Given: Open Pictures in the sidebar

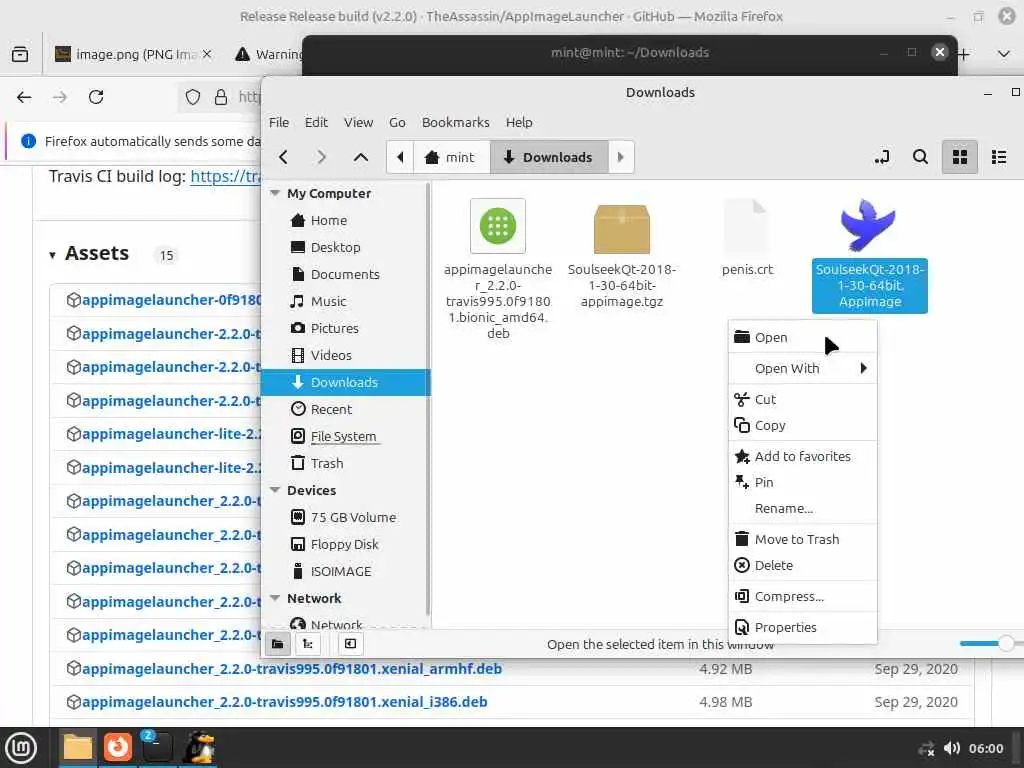Looking at the screenshot, I should tap(334, 328).
